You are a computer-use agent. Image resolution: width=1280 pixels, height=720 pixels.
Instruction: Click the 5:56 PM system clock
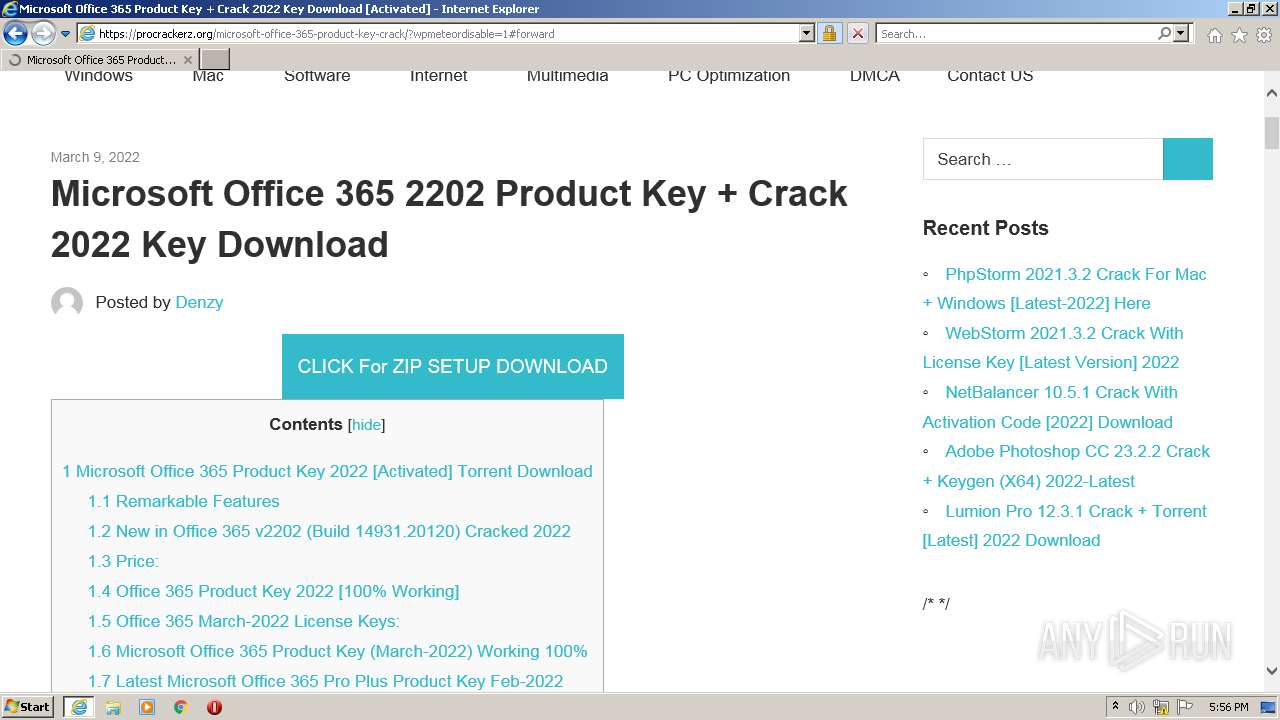point(1228,707)
